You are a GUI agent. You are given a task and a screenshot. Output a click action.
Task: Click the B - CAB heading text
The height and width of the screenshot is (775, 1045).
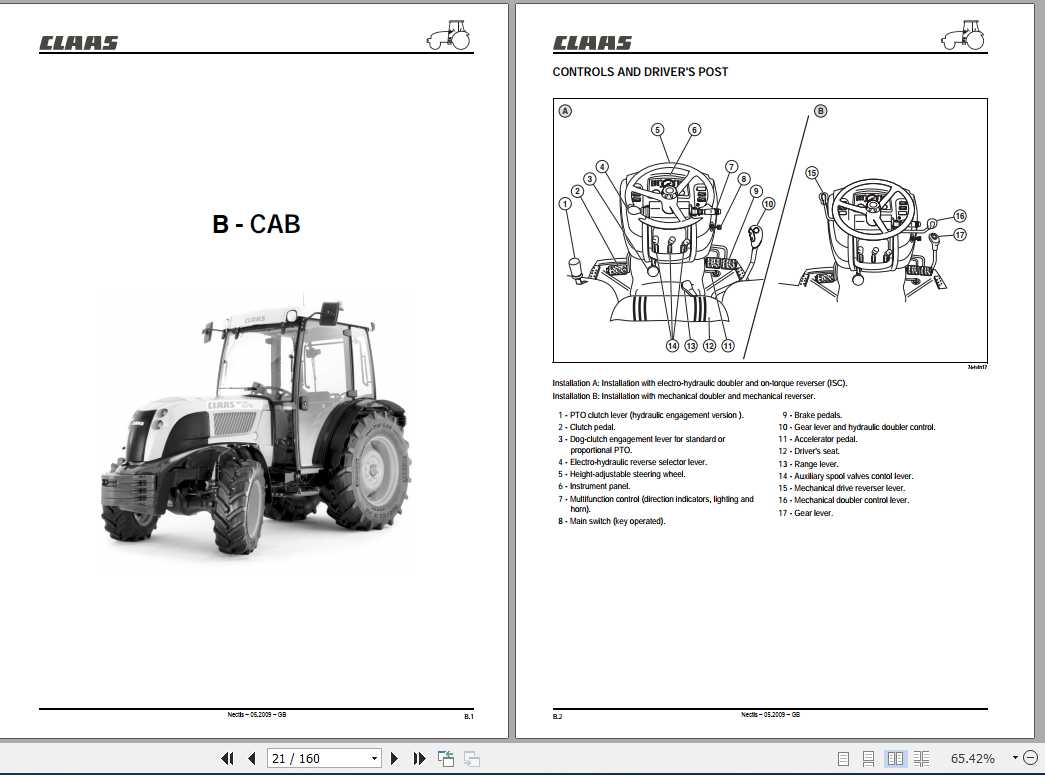[256, 224]
